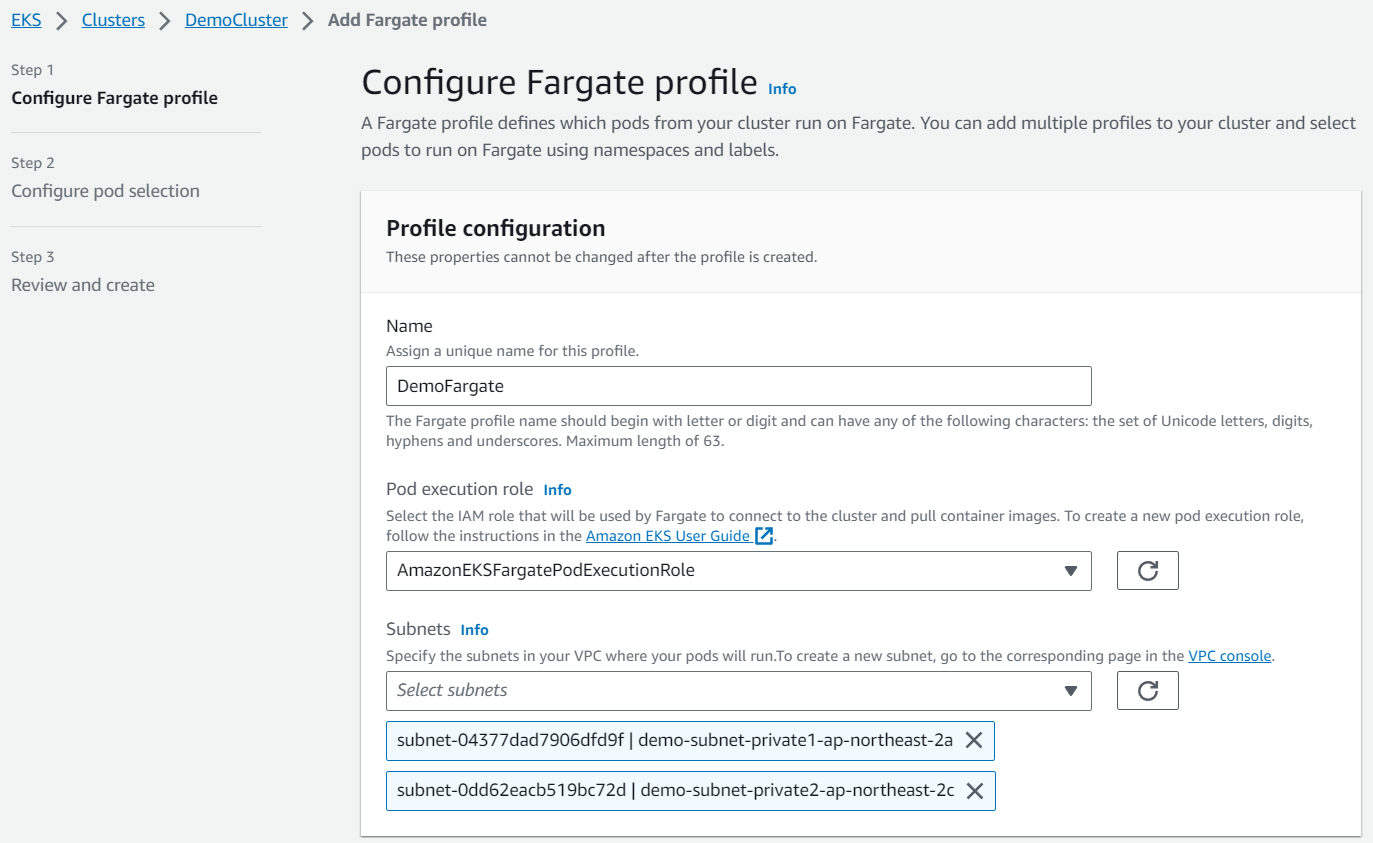This screenshot has width=1373, height=843.
Task: Expand the Select subnets dropdown
Action: coord(738,690)
